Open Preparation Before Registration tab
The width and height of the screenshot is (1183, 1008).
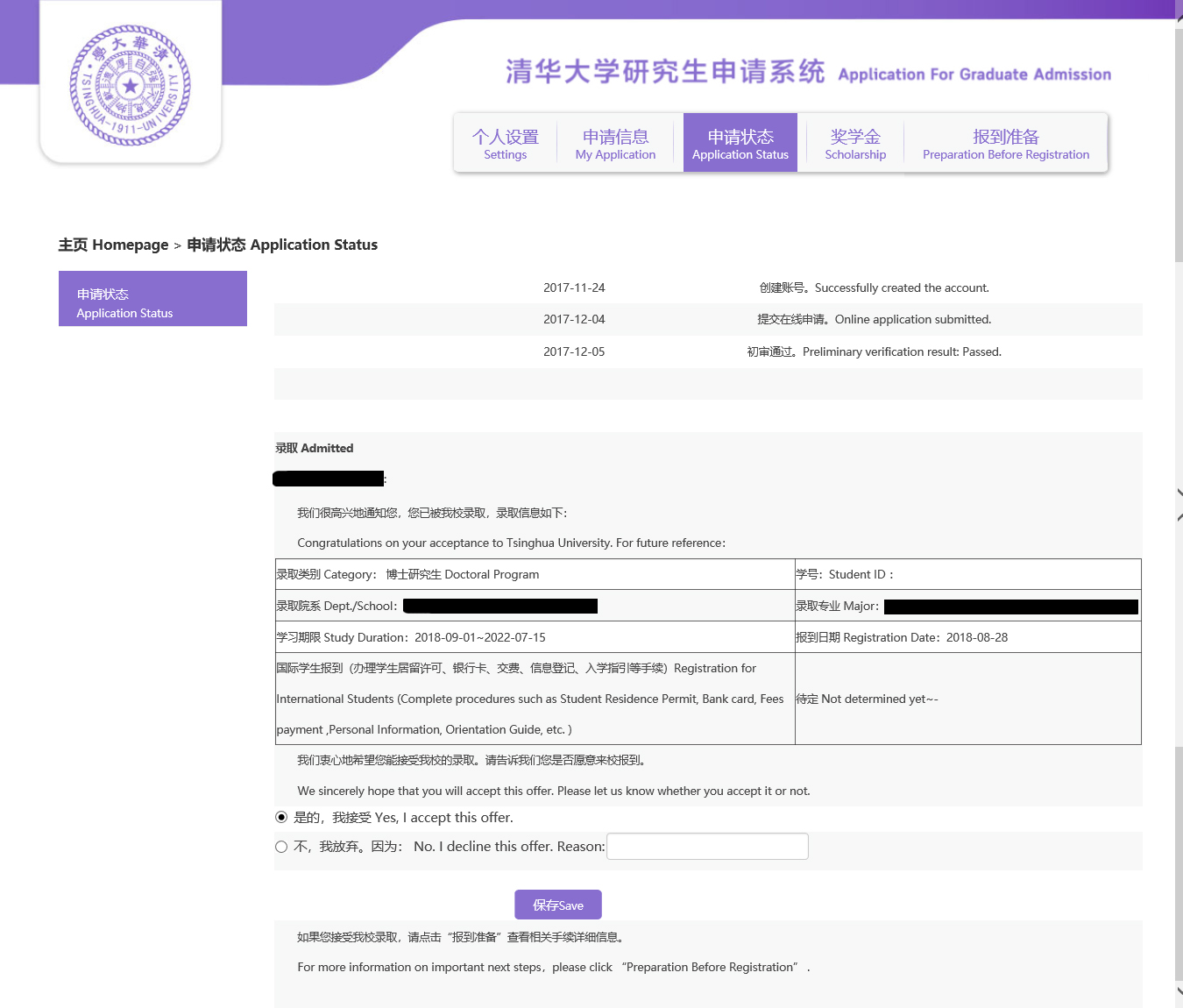tap(1006, 143)
